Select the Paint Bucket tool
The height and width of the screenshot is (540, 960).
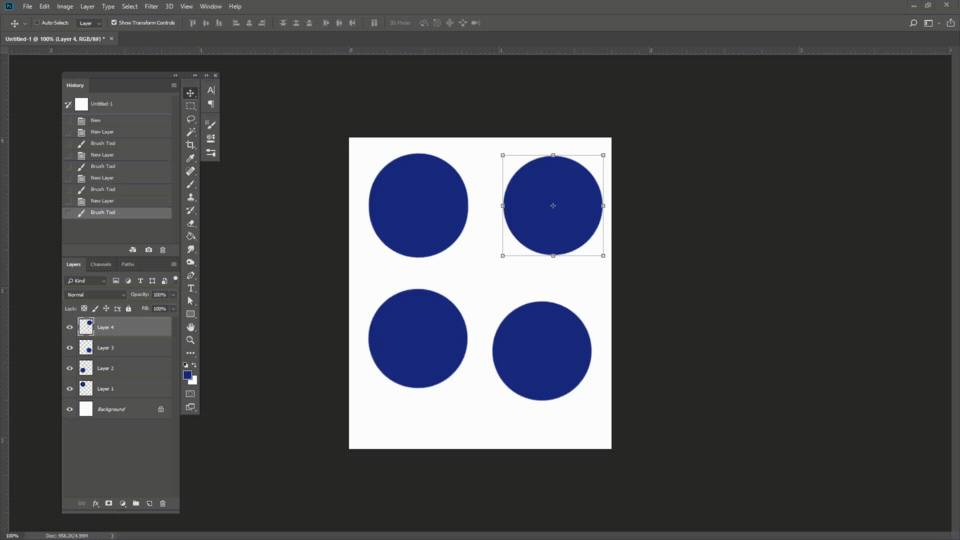click(x=190, y=236)
